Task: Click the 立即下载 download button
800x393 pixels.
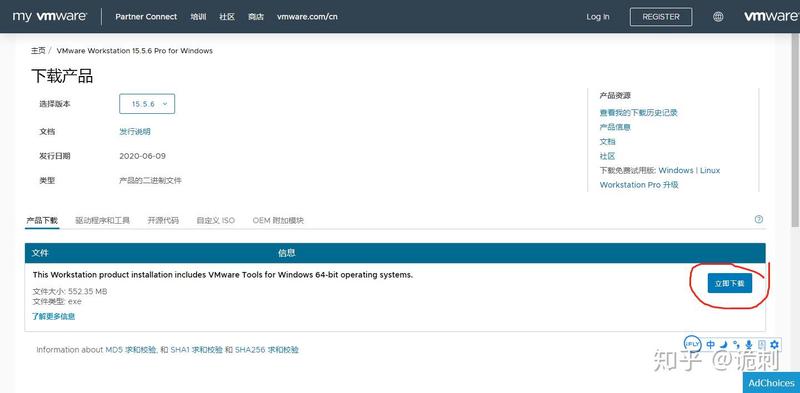Action: pyautogui.click(x=730, y=283)
